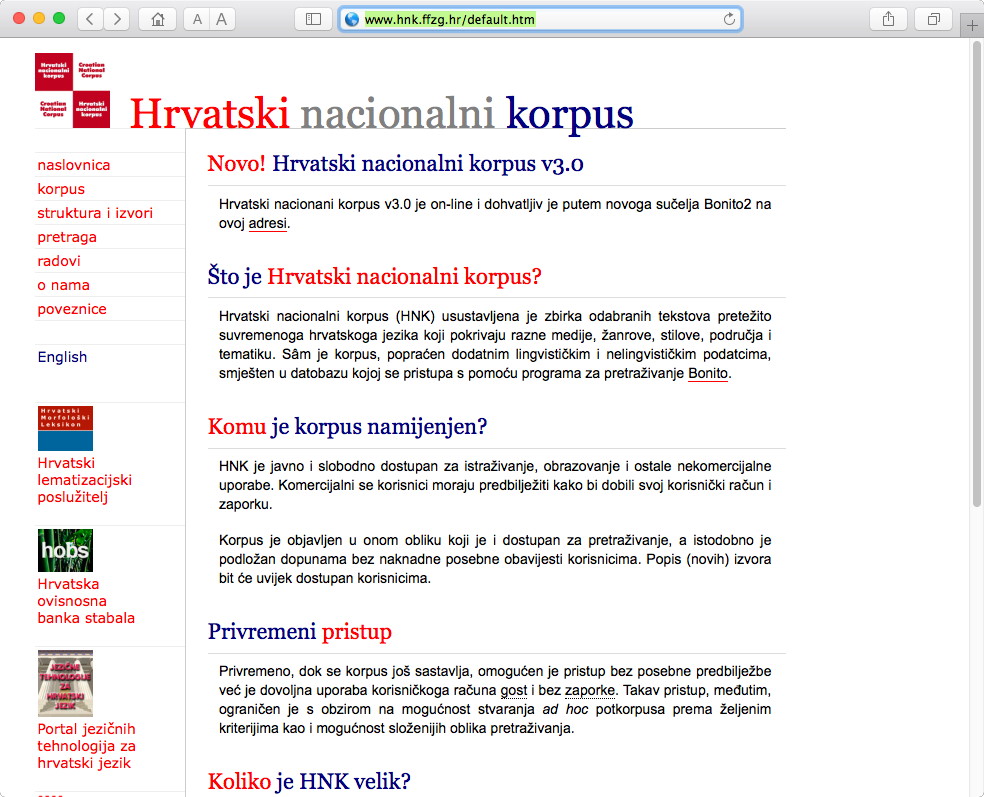Open the share sheet icon

click(888, 19)
